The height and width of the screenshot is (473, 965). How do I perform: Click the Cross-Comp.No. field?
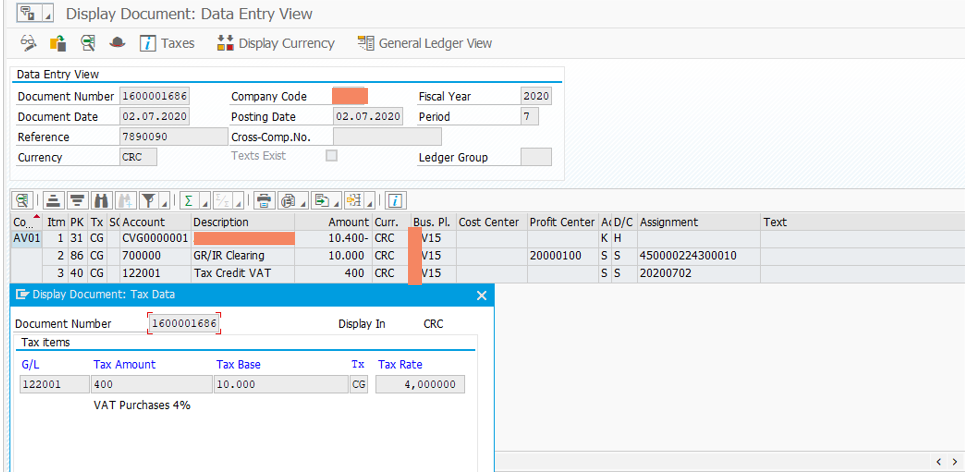point(387,137)
